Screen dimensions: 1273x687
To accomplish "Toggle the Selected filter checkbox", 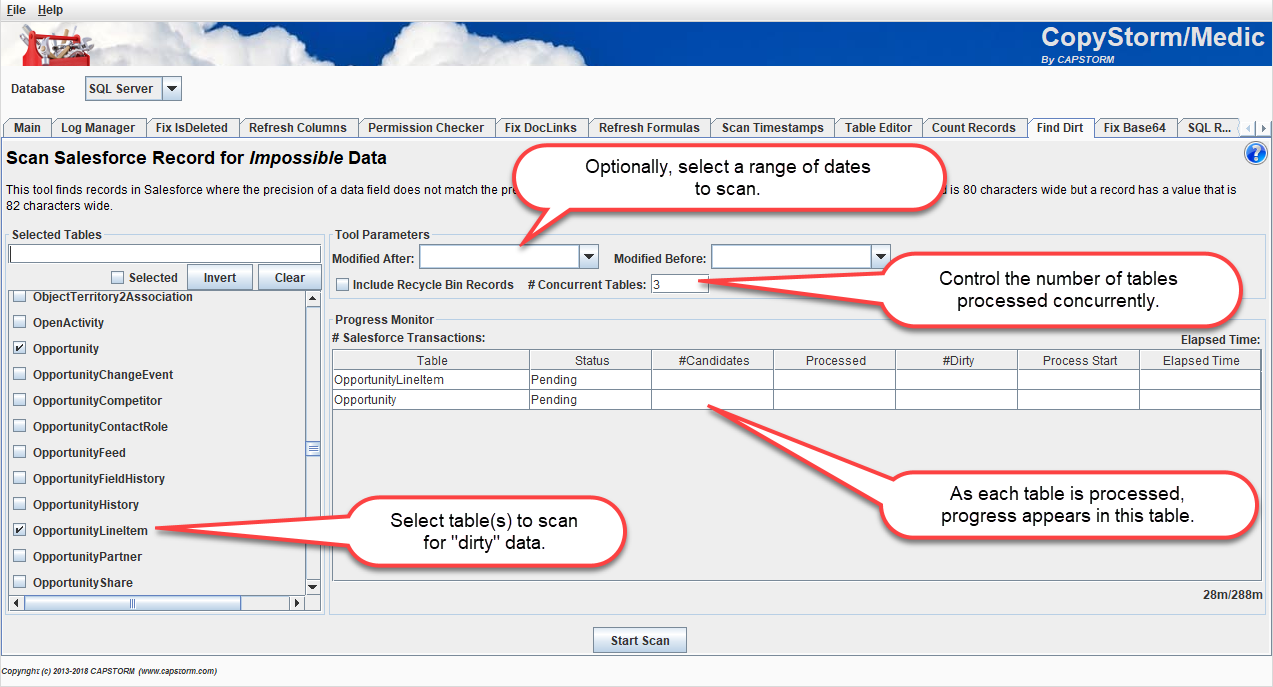I will 118,278.
